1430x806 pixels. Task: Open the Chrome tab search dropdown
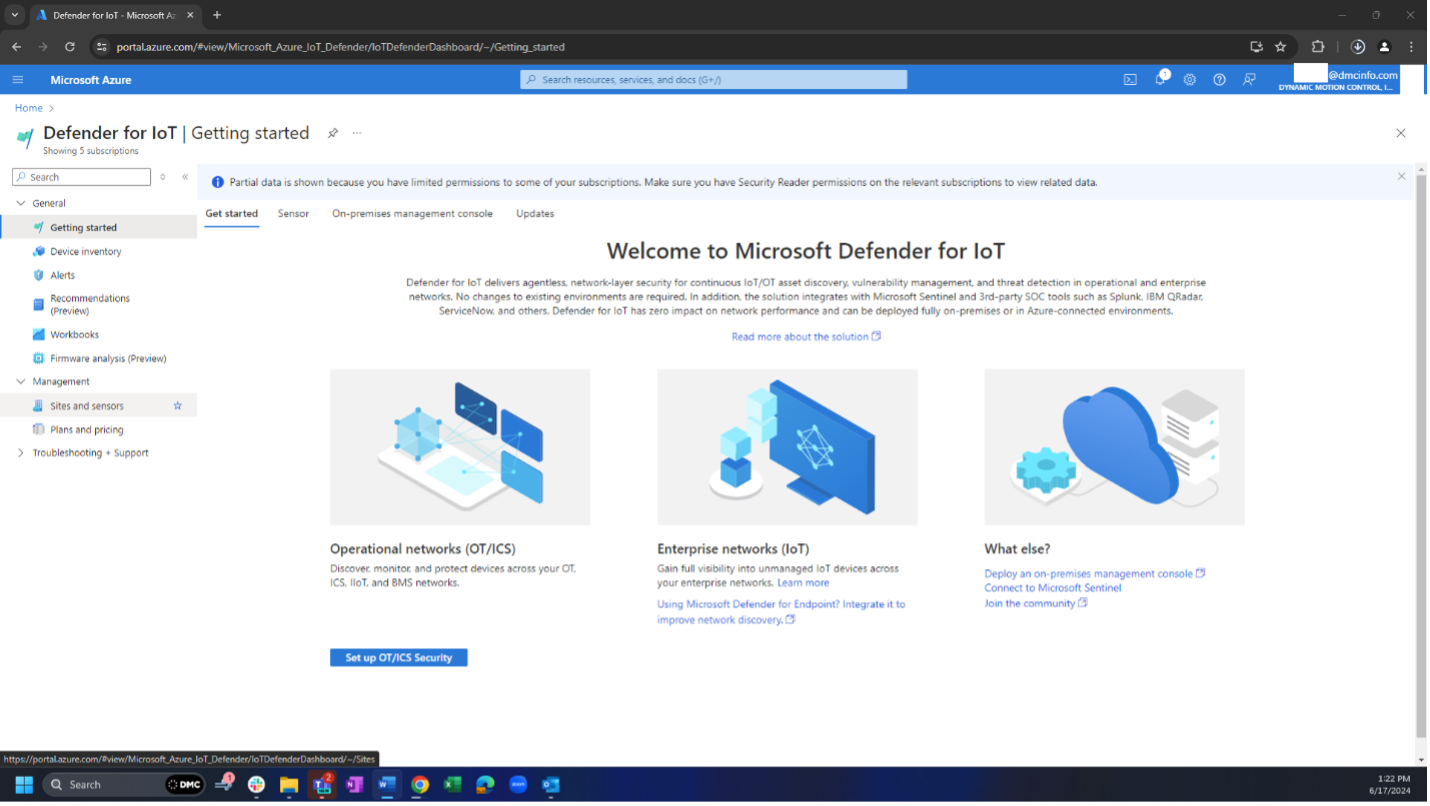coord(14,15)
